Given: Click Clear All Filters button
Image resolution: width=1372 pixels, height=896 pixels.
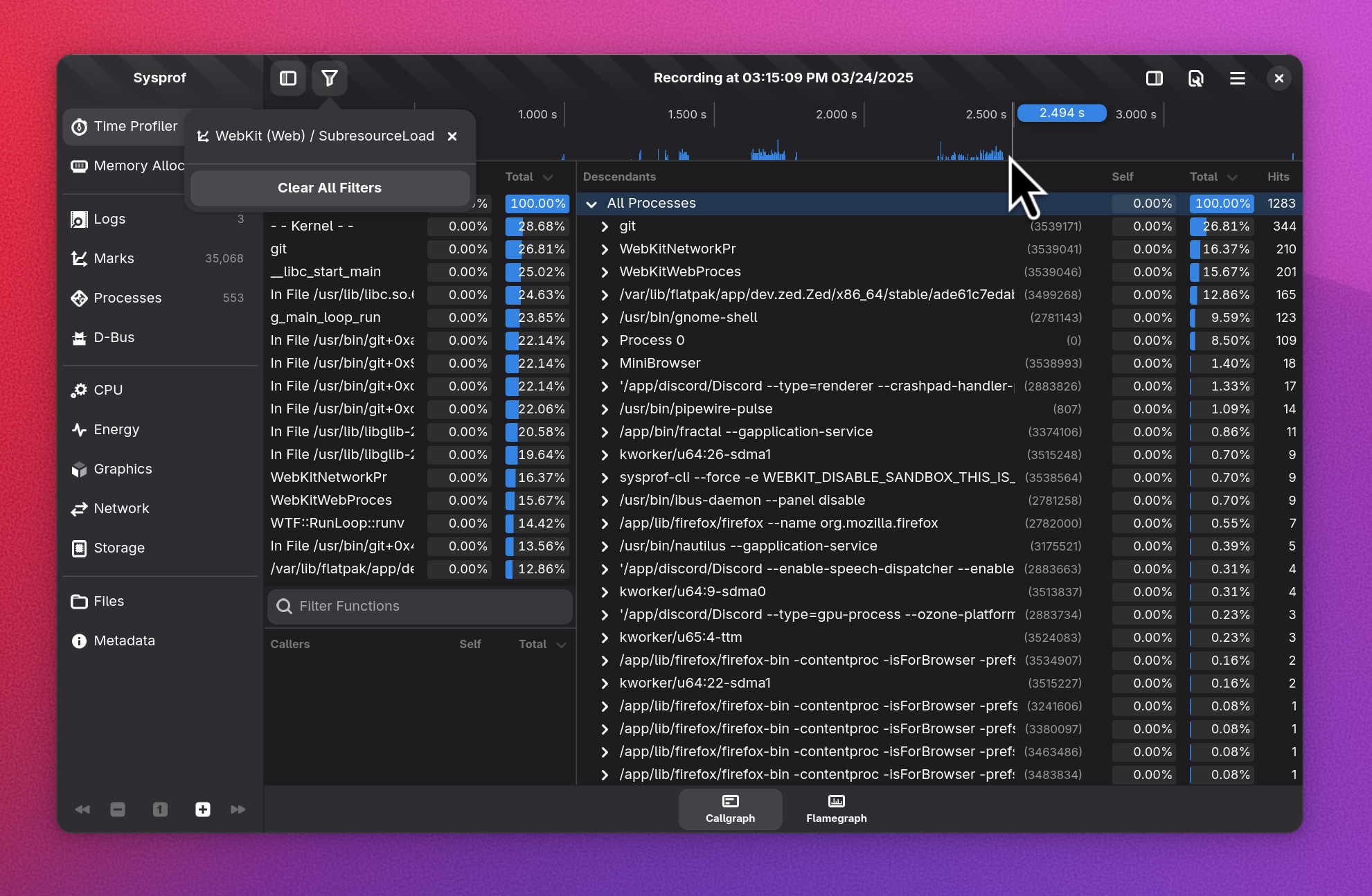Looking at the screenshot, I should click(x=330, y=188).
